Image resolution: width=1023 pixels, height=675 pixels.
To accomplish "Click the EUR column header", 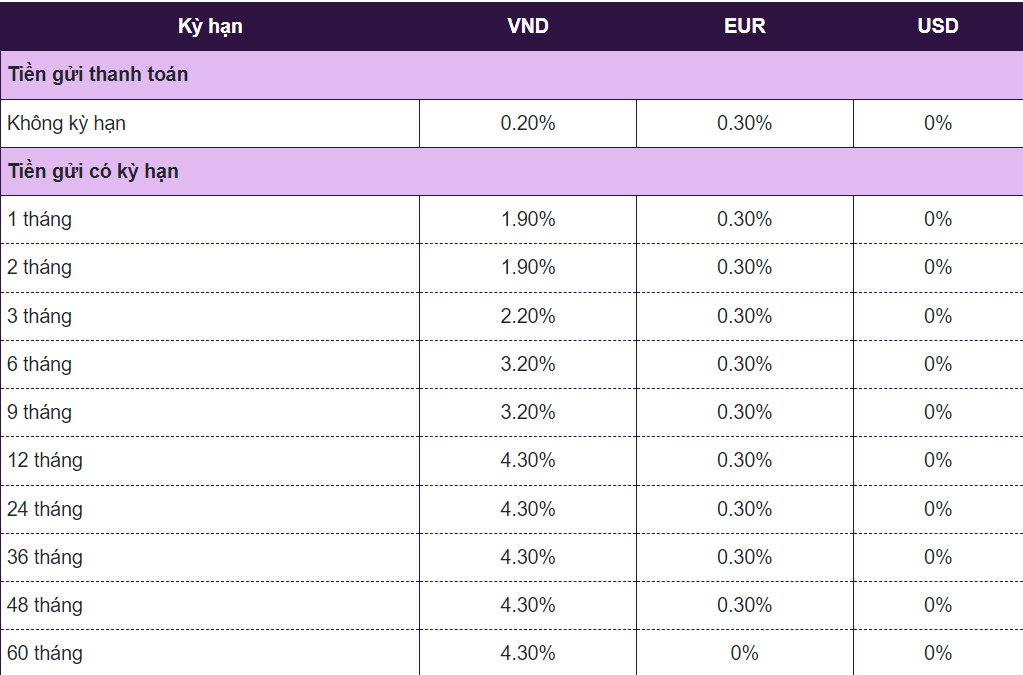I will 744,26.
